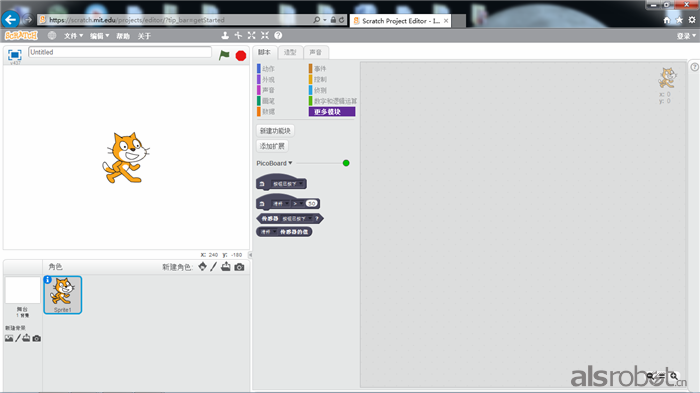Image resolution: width=700 pixels, height=393 pixels.
Task: Click the 添加扩展 add extension button
Action: [272, 146]
